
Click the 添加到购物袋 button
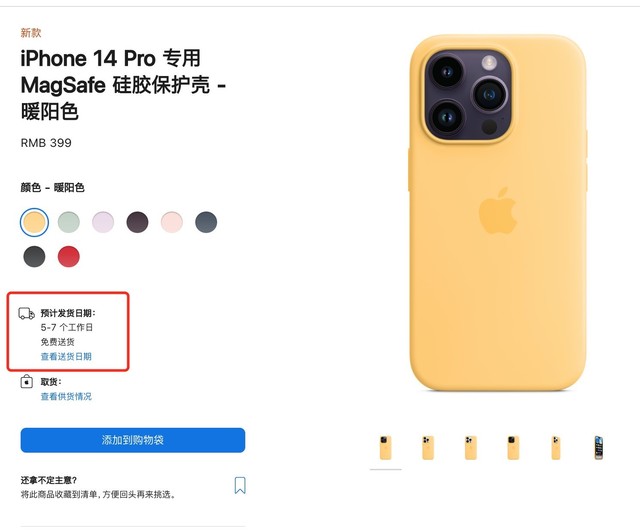[133, 440]
